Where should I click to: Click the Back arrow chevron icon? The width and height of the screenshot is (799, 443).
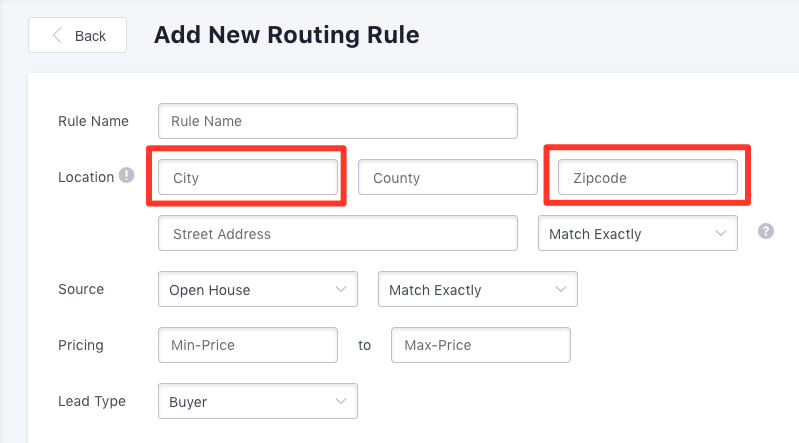57,35
